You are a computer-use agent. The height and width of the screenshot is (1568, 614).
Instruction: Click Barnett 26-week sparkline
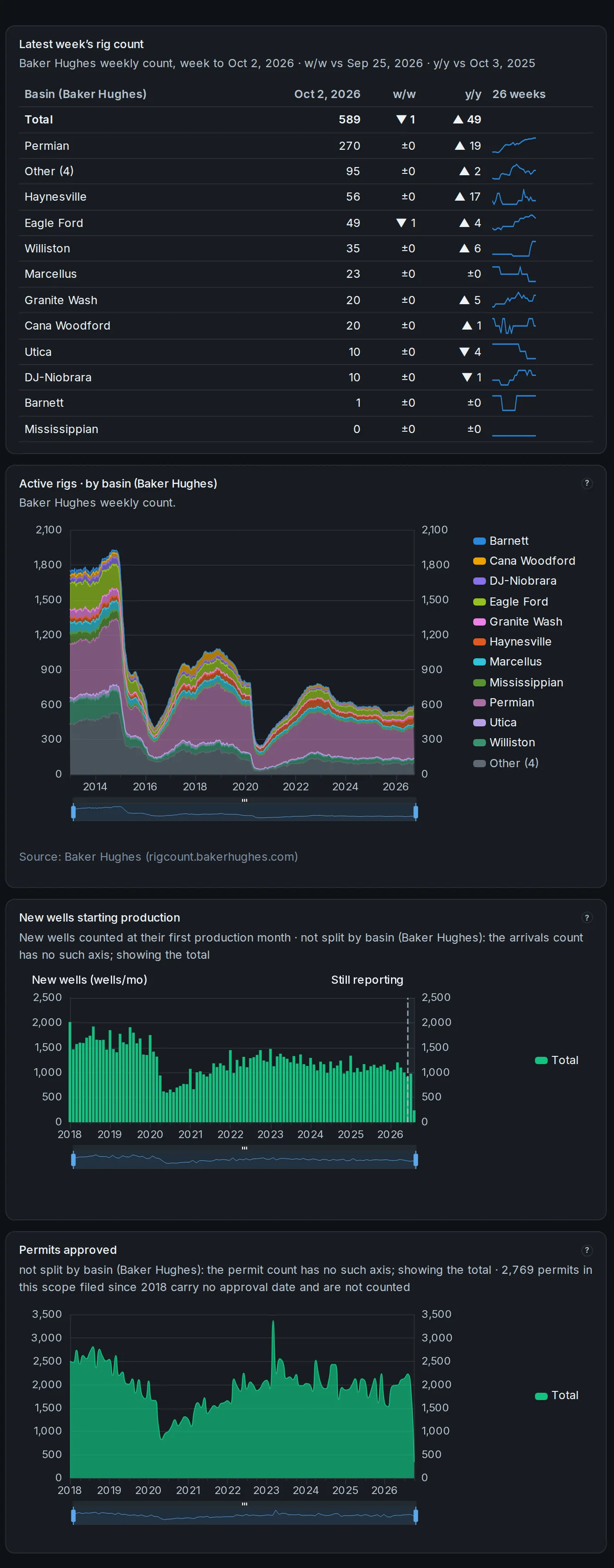pos(514,403)
